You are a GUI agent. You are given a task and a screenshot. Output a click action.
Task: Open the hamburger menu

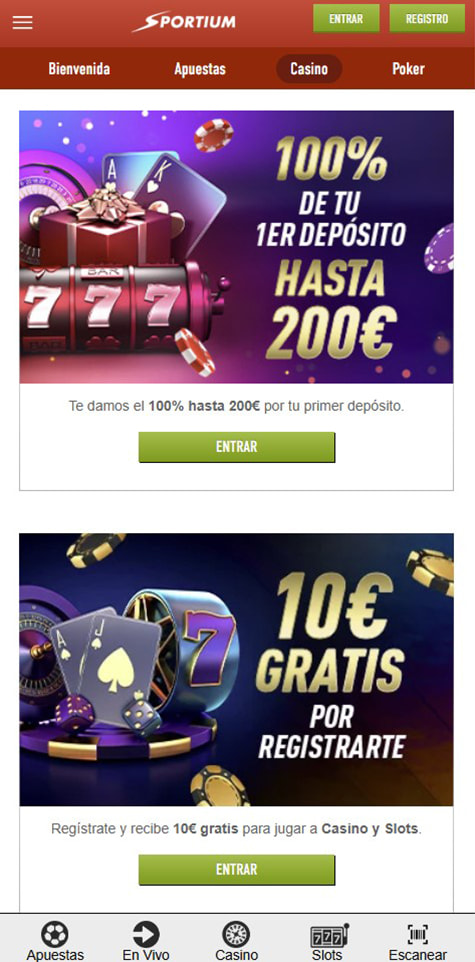[23, 23]
